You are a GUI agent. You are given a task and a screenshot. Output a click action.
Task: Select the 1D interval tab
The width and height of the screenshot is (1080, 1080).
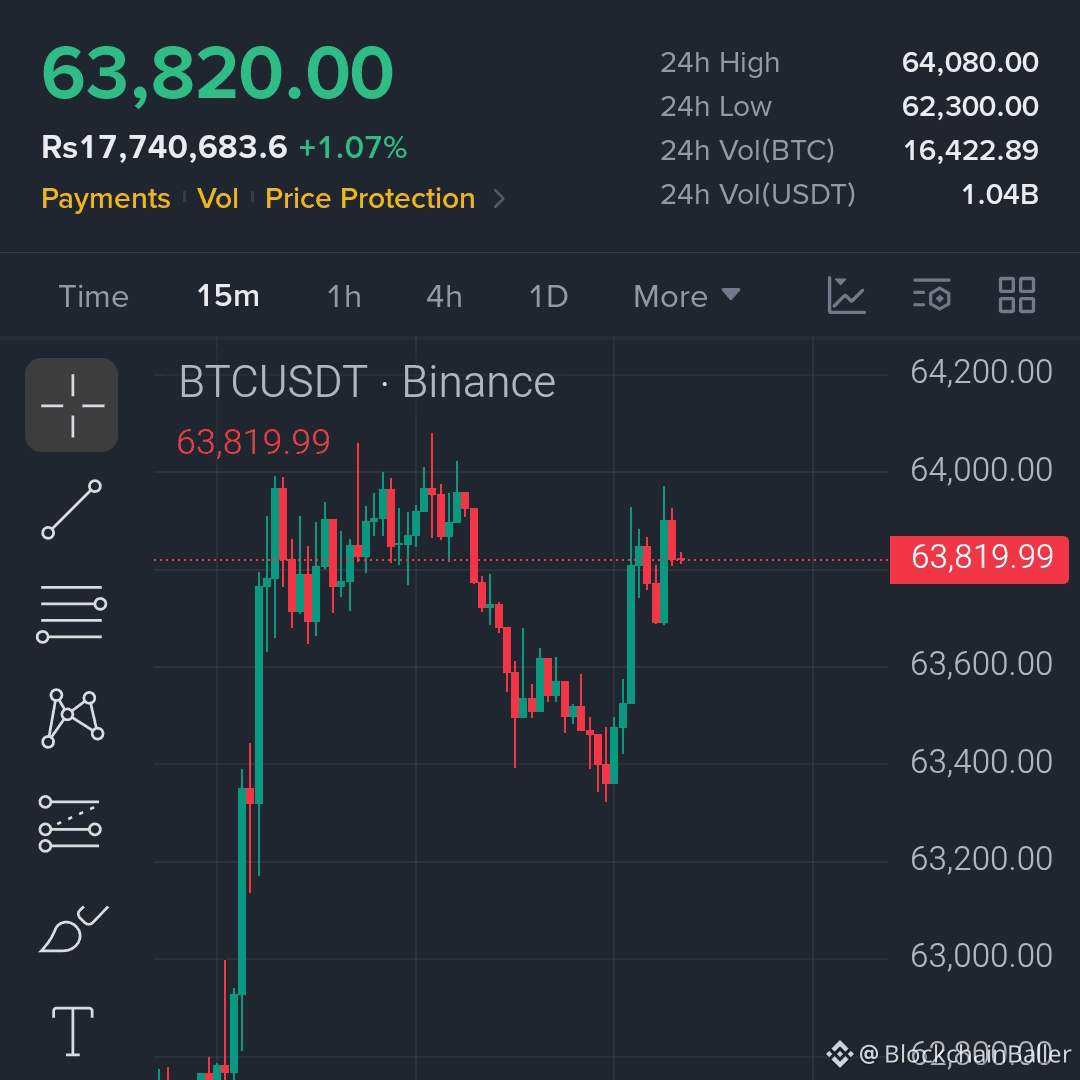(548, 297)
